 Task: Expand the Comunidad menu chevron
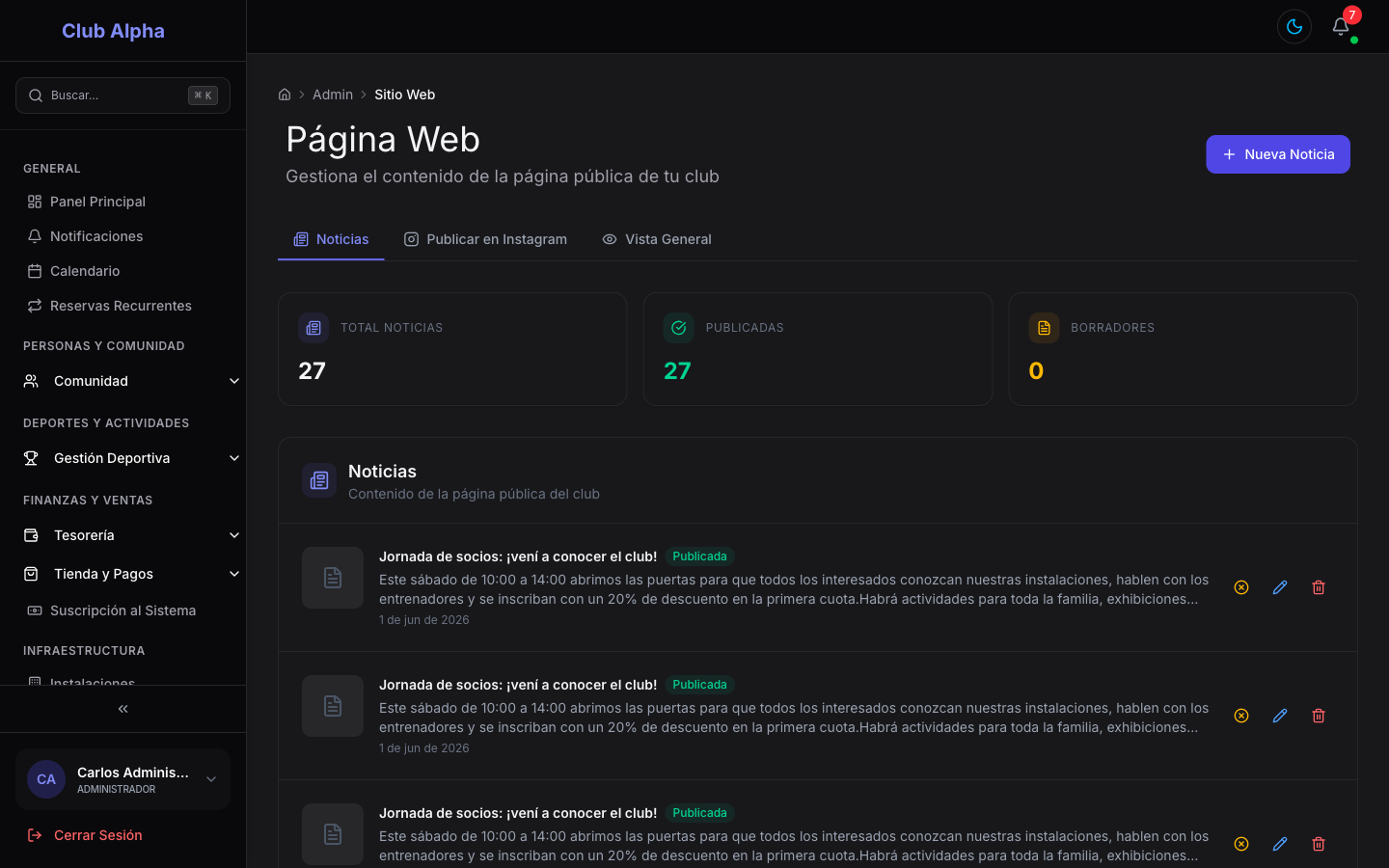(x=234, y=381)
